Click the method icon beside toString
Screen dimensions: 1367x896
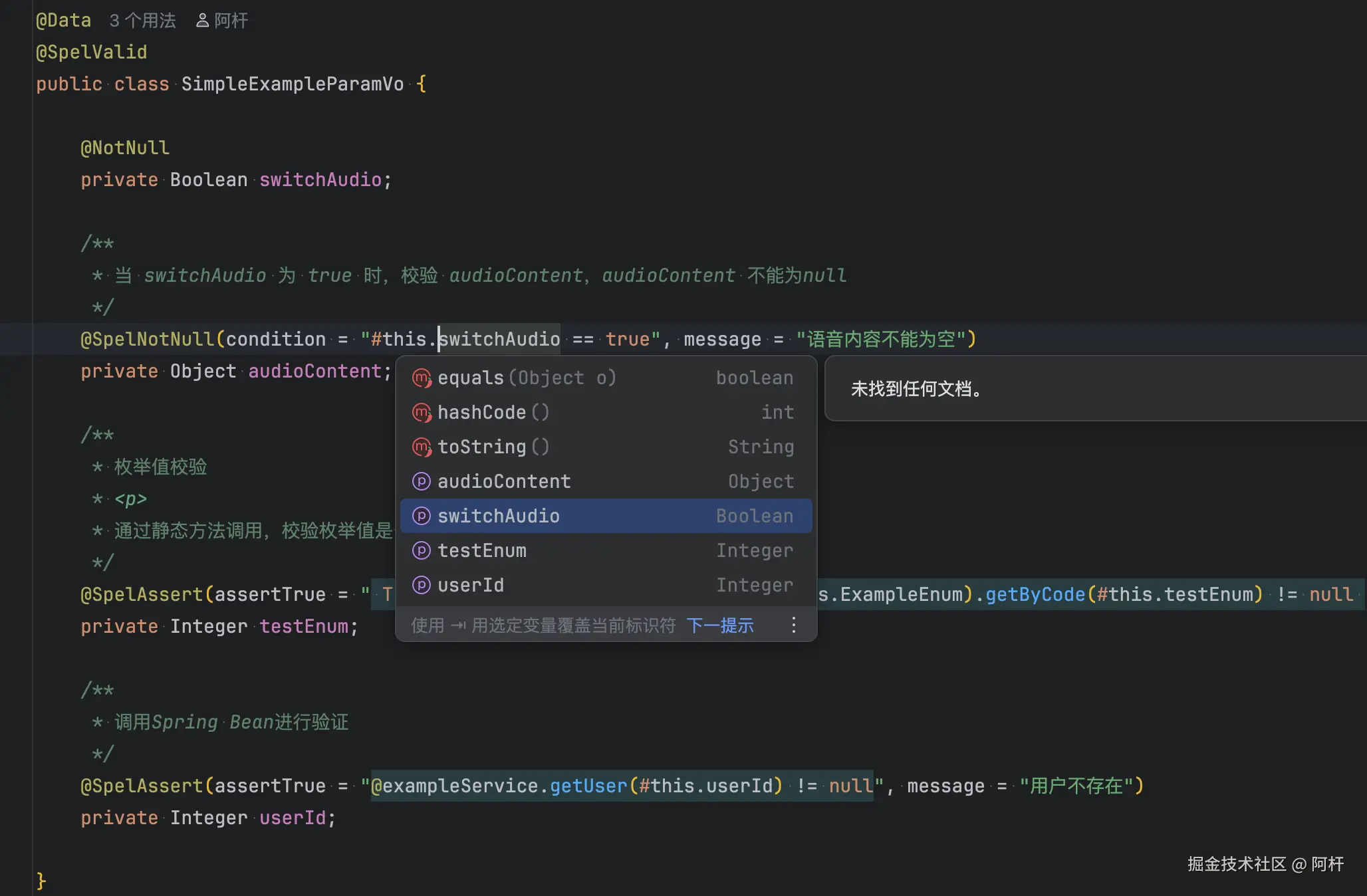click(x=422, y=447)
